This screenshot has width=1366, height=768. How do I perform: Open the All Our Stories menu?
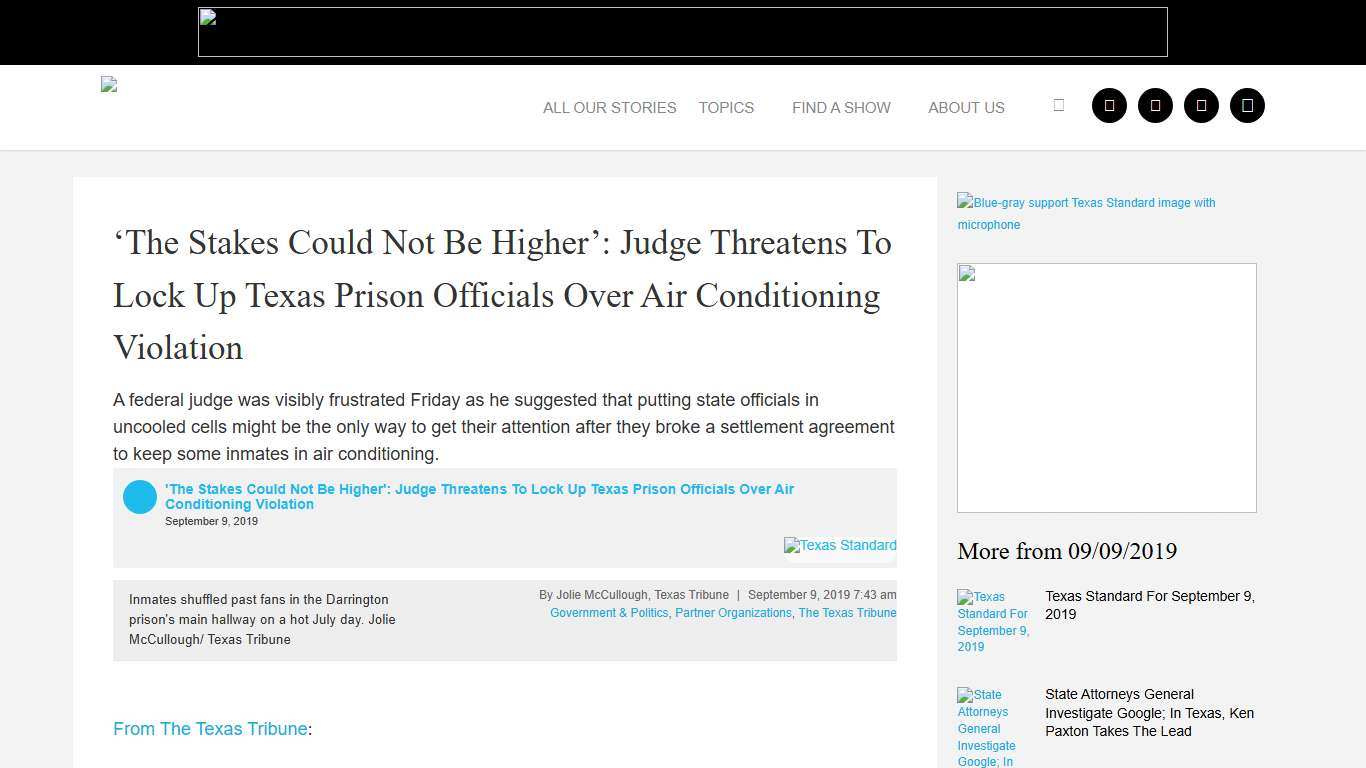point(609,108)
